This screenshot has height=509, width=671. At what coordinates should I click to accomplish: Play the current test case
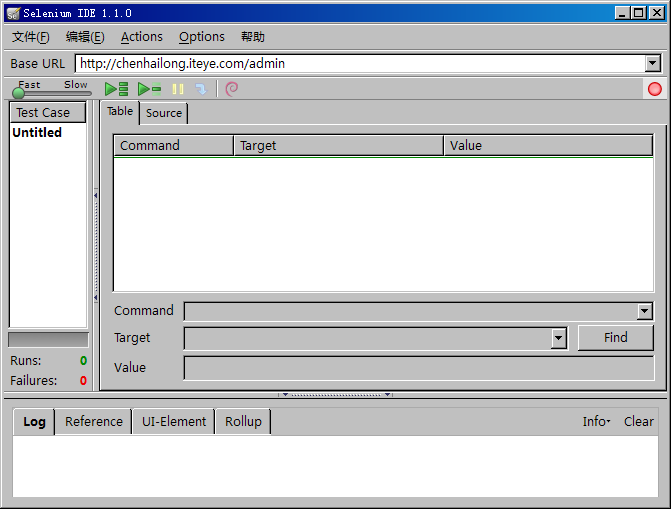[x=149, y=89]
